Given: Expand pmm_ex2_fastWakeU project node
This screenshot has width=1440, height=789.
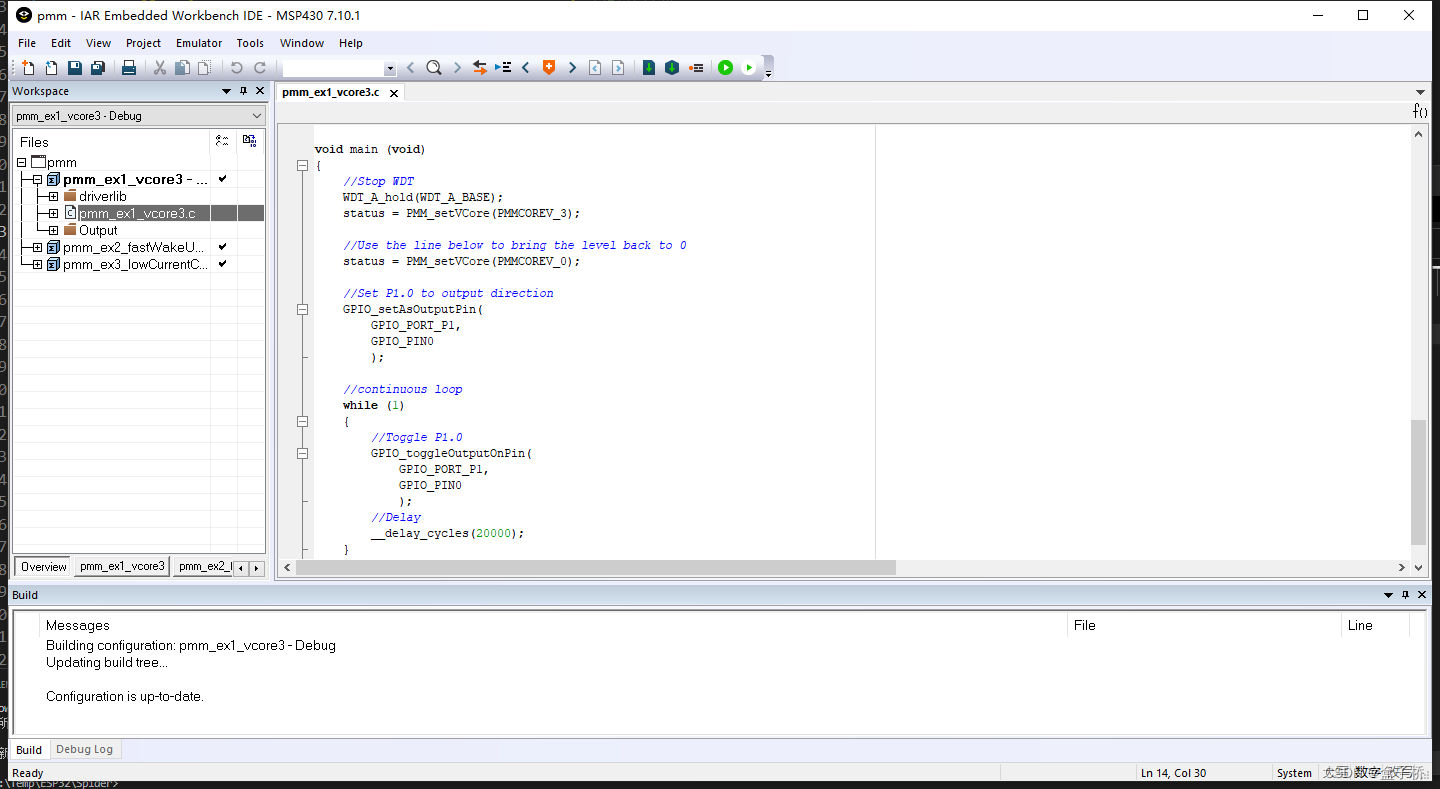Looking at the screenshot, I should coord(37,248).
